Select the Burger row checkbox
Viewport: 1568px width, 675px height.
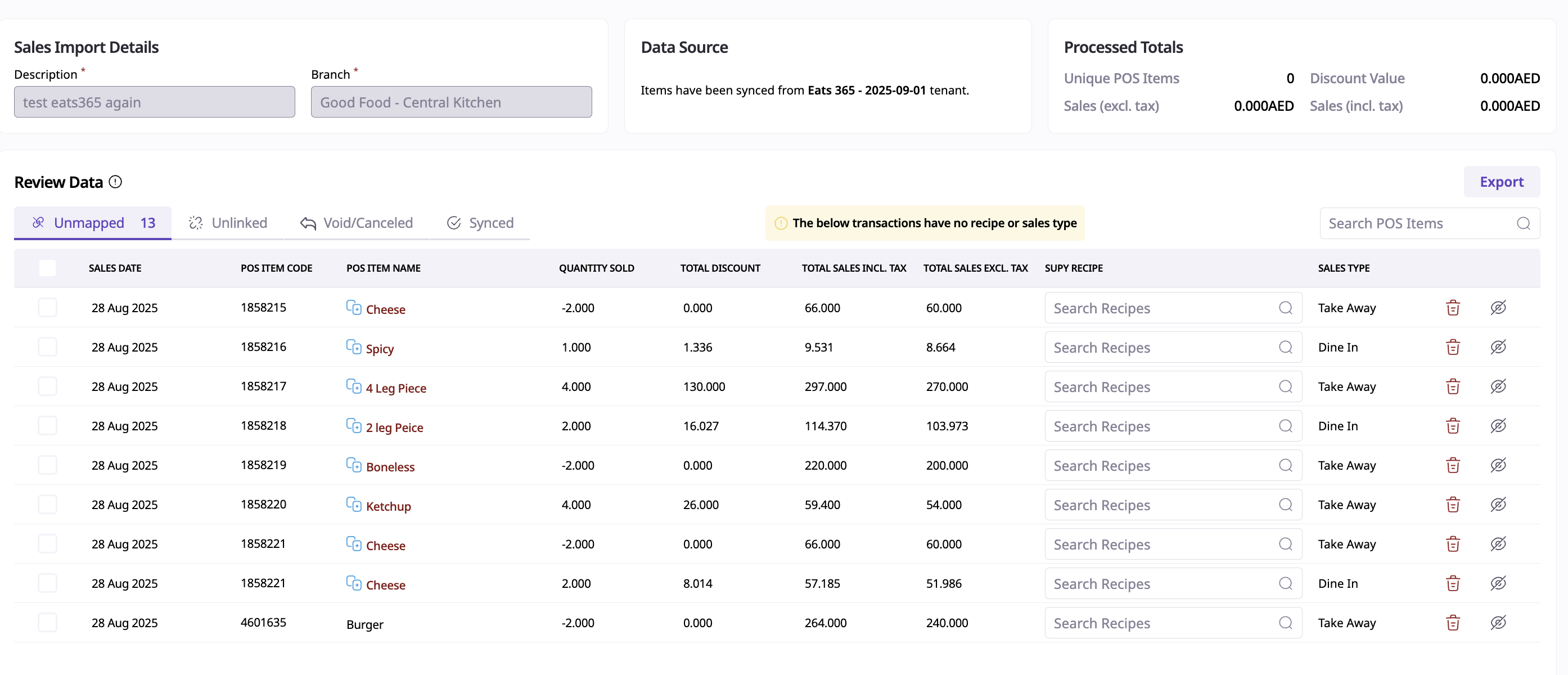pos(47,623)
